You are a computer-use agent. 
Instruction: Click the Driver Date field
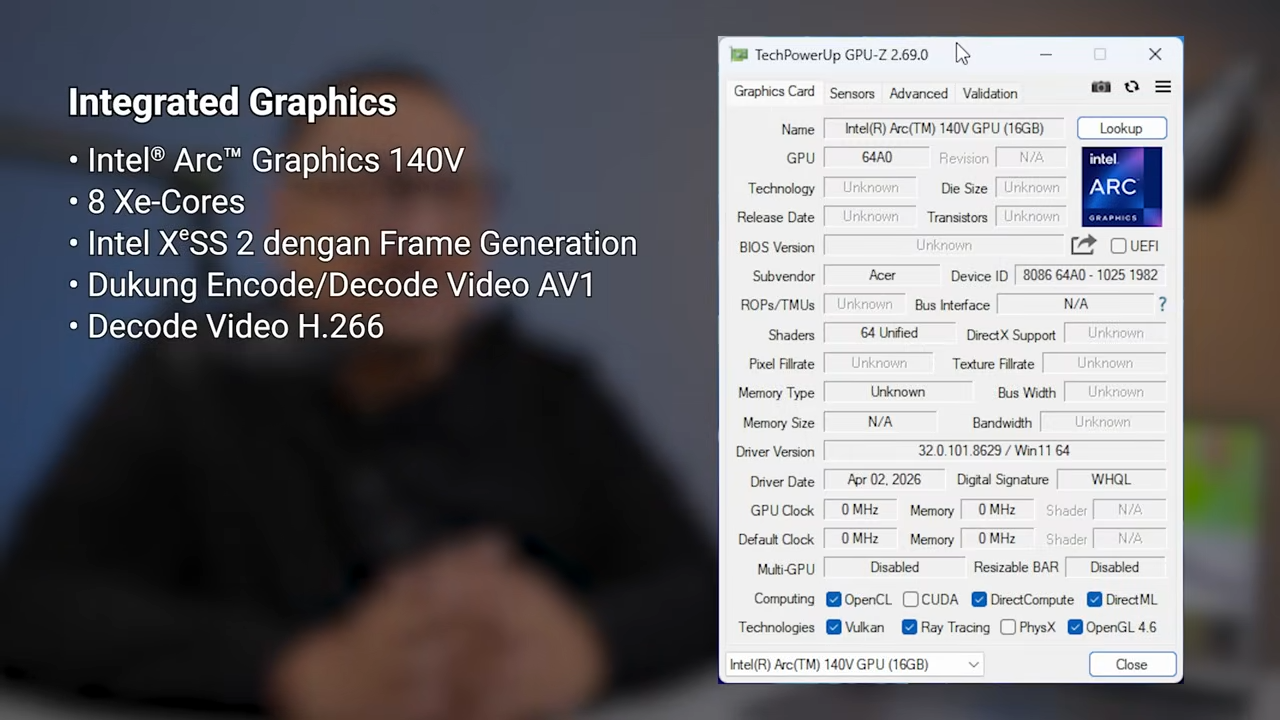(884, 480)
